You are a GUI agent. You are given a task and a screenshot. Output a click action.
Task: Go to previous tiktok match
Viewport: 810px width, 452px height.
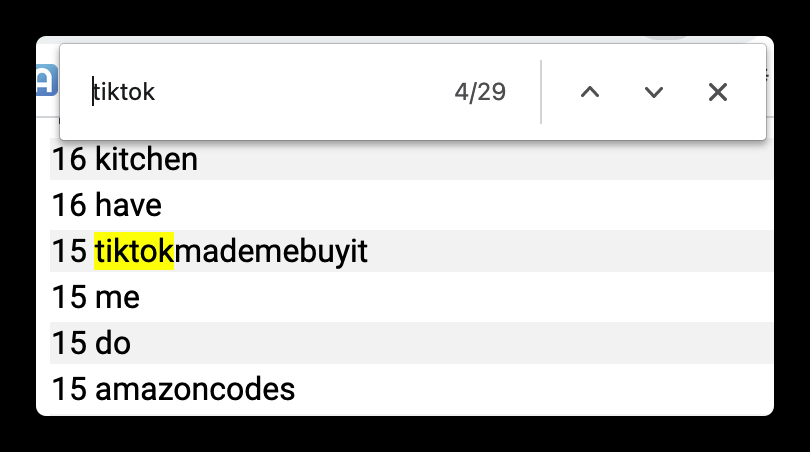590,93
